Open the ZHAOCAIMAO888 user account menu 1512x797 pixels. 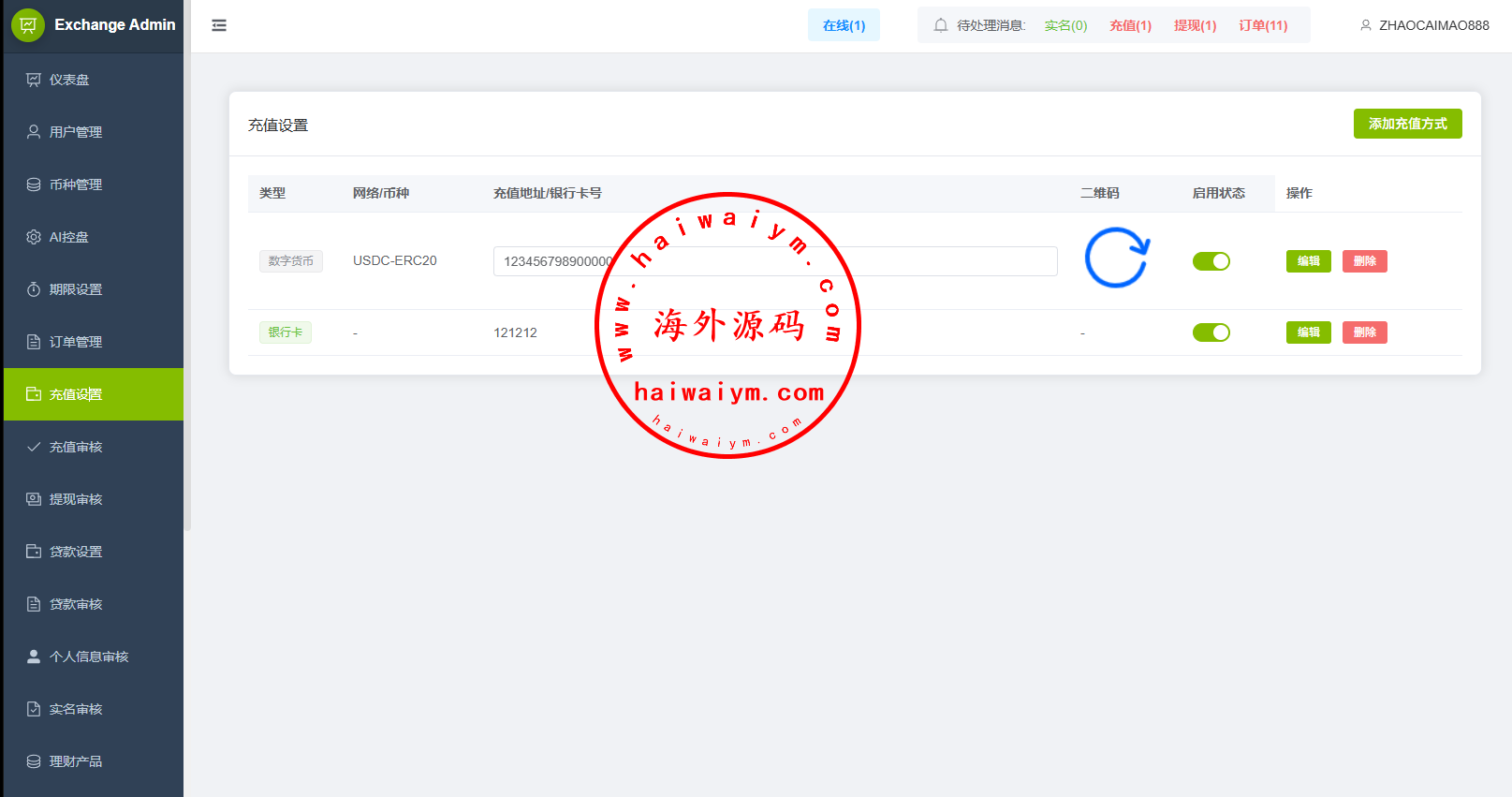1424,25
